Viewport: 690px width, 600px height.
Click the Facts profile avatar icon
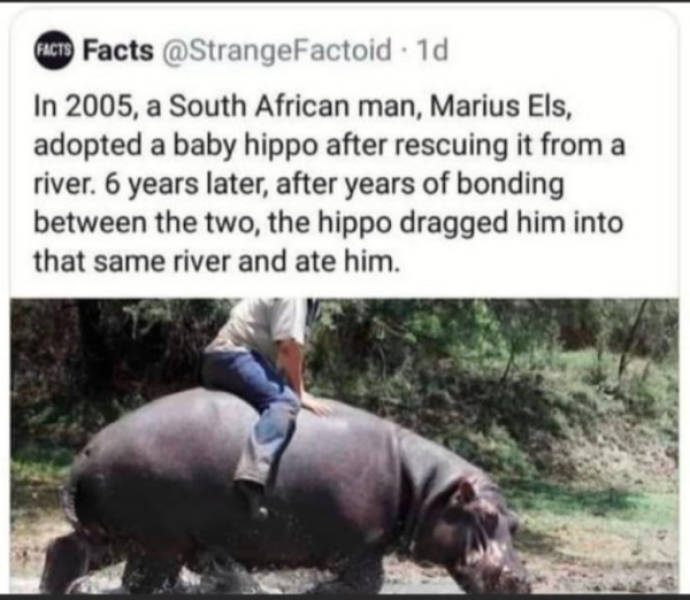pos(53,50)
